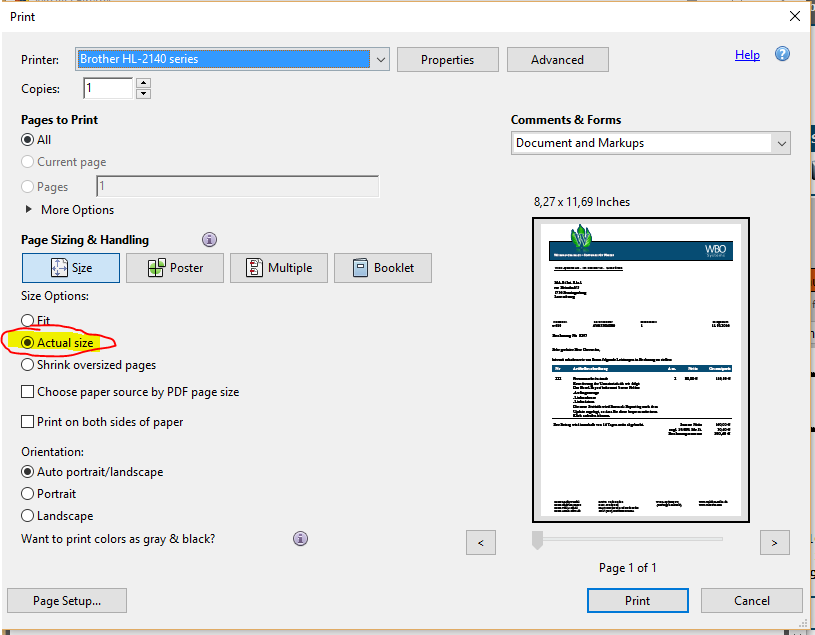Open the Printer dropdown list
The width and height of the screenshot is (815, 635).
pyautogui.click(x=380, y=60)
